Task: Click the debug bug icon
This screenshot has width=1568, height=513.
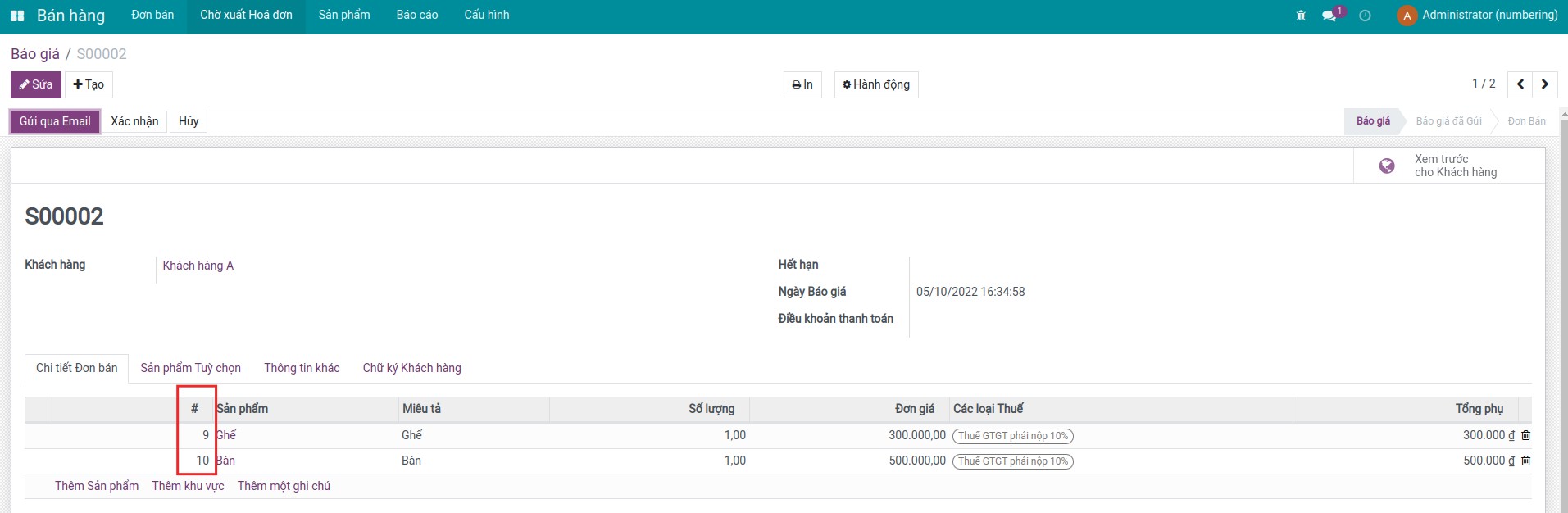Action: (1301, 16)
